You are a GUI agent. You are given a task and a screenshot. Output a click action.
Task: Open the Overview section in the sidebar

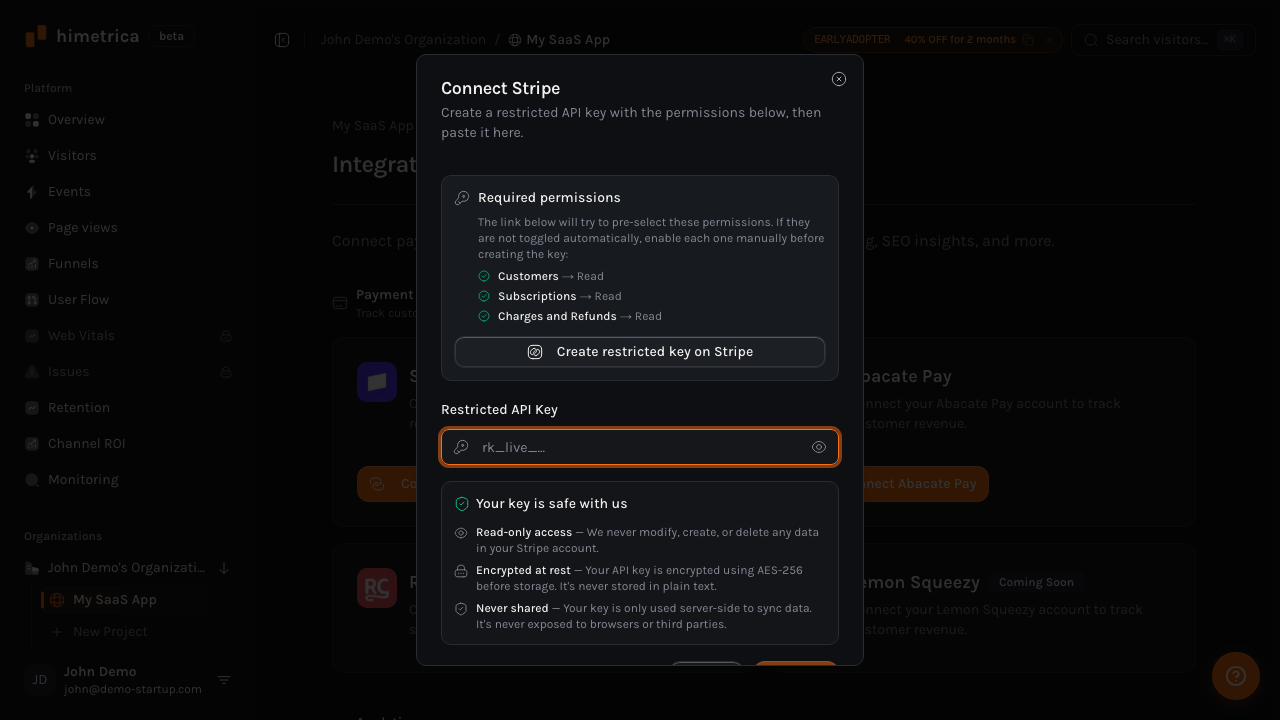76,120
